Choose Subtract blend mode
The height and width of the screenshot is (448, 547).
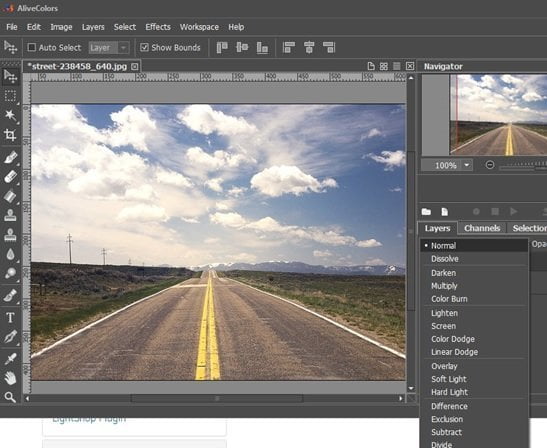click(x=474, y=432)
